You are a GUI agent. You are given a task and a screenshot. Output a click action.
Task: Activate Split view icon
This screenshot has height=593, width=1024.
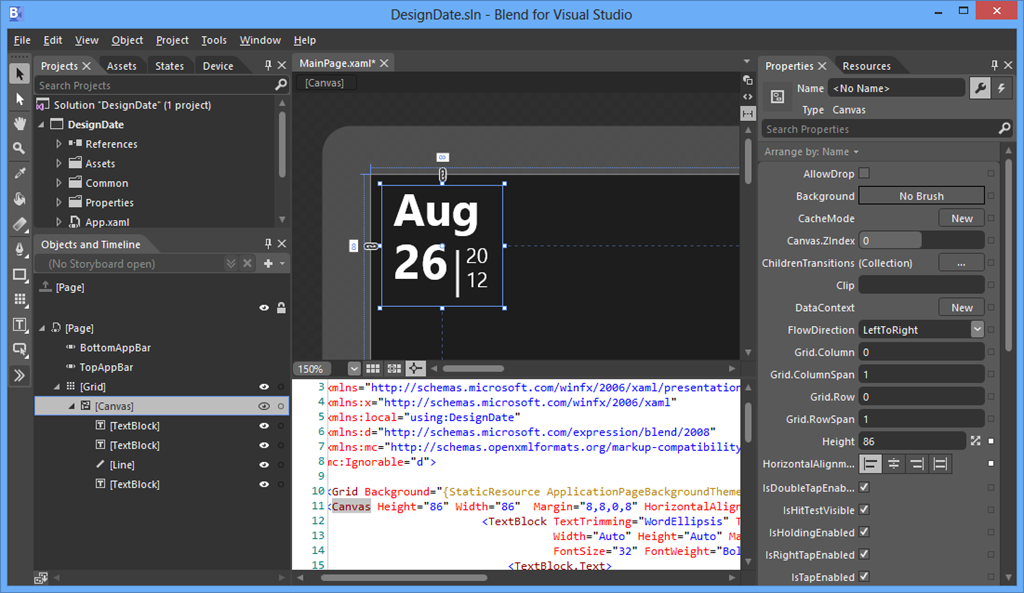coord(748,114)
